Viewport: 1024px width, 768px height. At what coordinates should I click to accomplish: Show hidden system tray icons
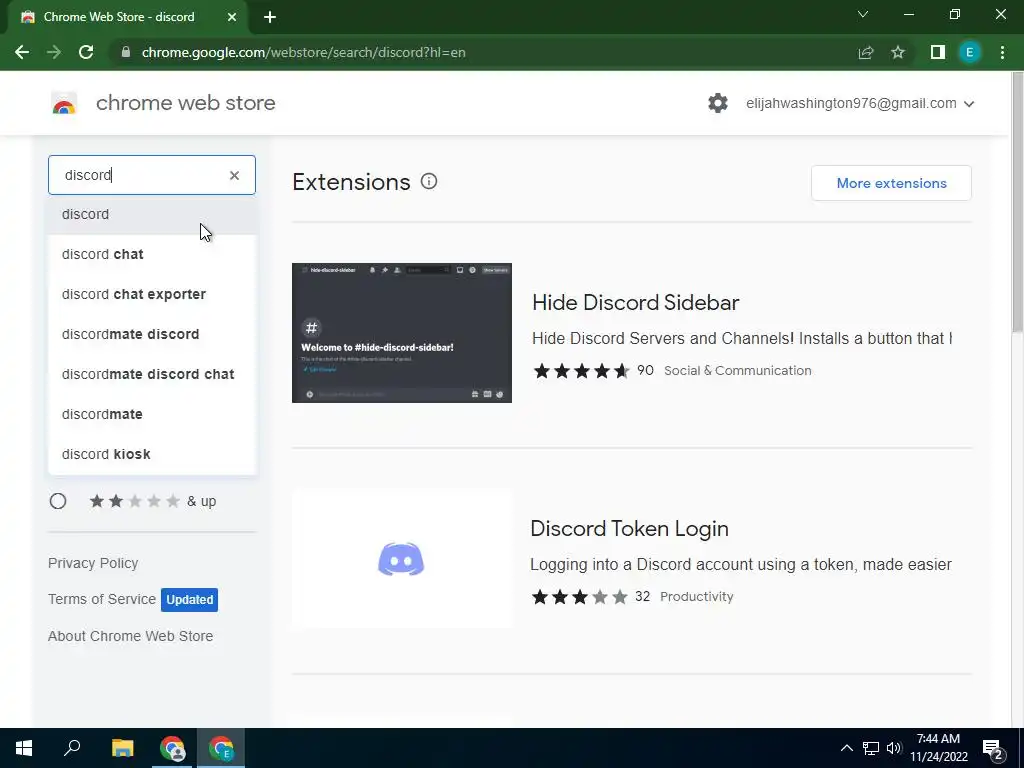(x=846, y=748)
